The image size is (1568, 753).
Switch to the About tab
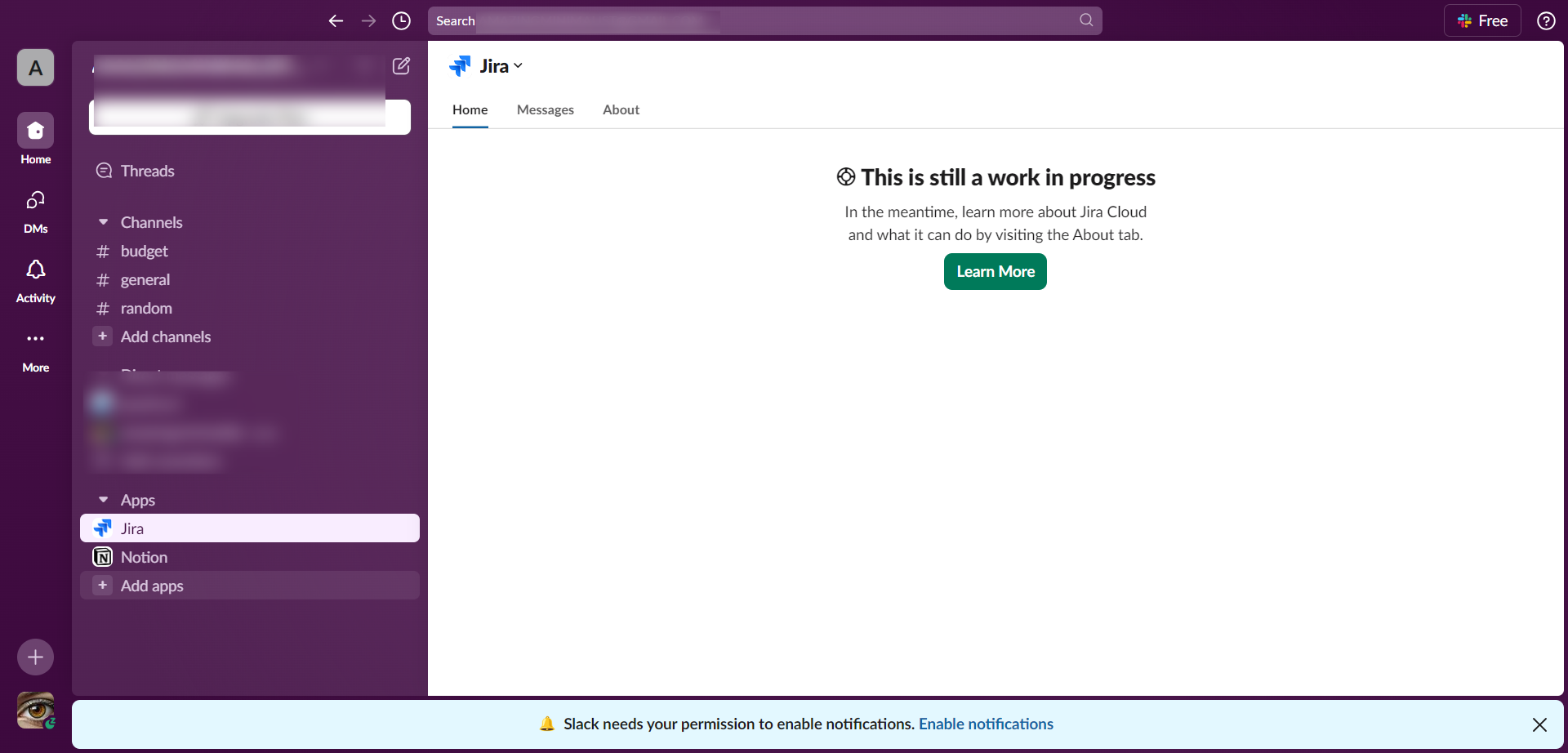point(621,109)
